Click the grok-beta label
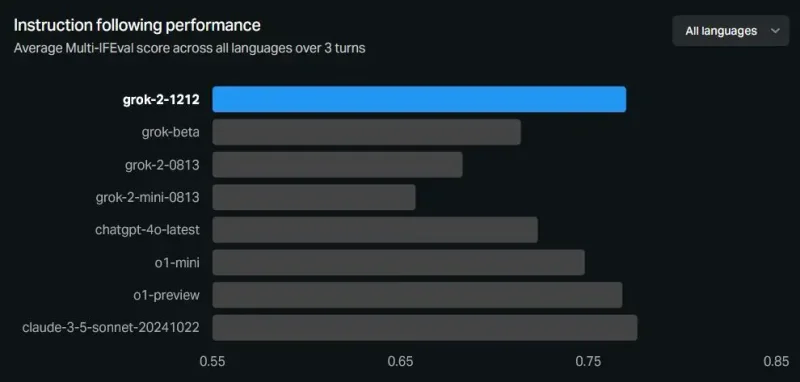This screenshot has height=382, width=800. [170, 132]
